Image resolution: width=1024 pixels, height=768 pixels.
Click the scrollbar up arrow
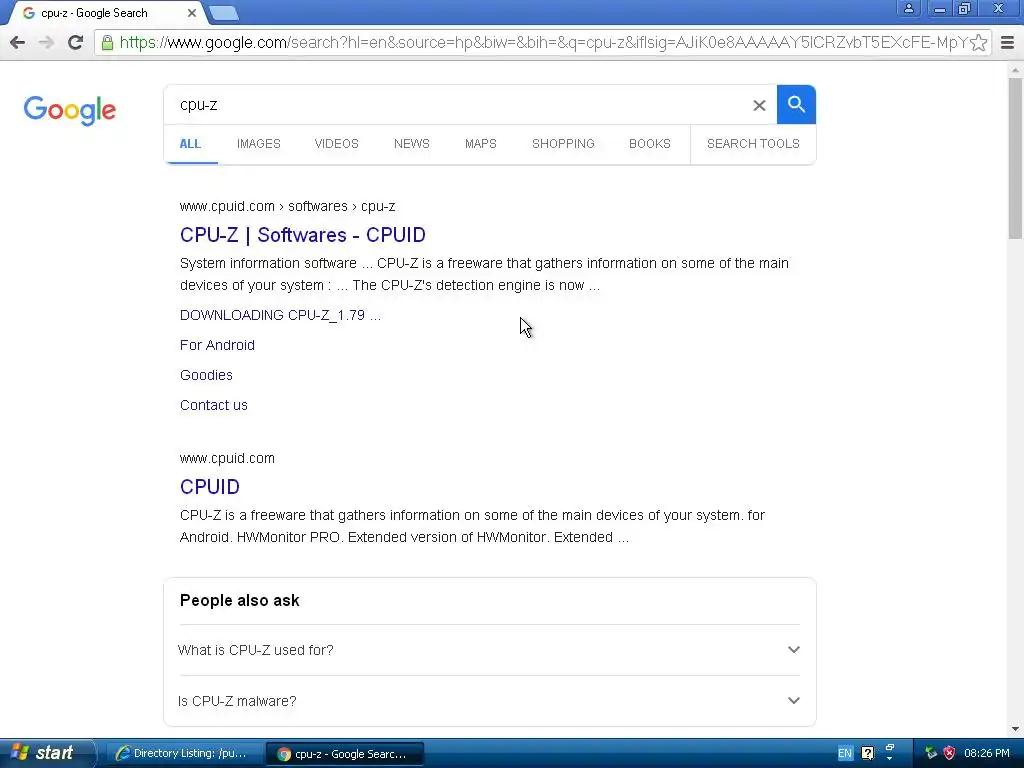click(1015, 69)
